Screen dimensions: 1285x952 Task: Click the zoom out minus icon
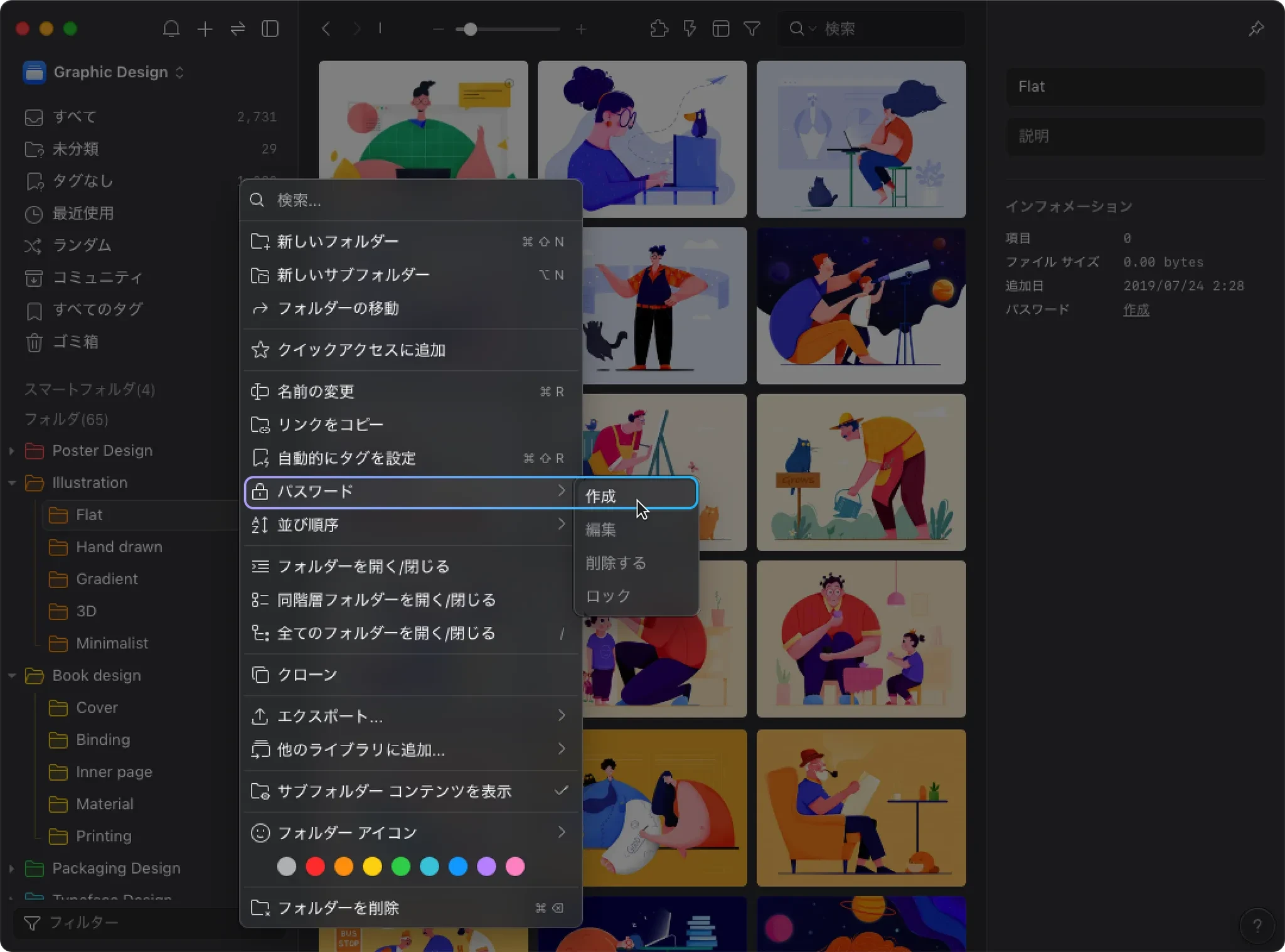438,29
